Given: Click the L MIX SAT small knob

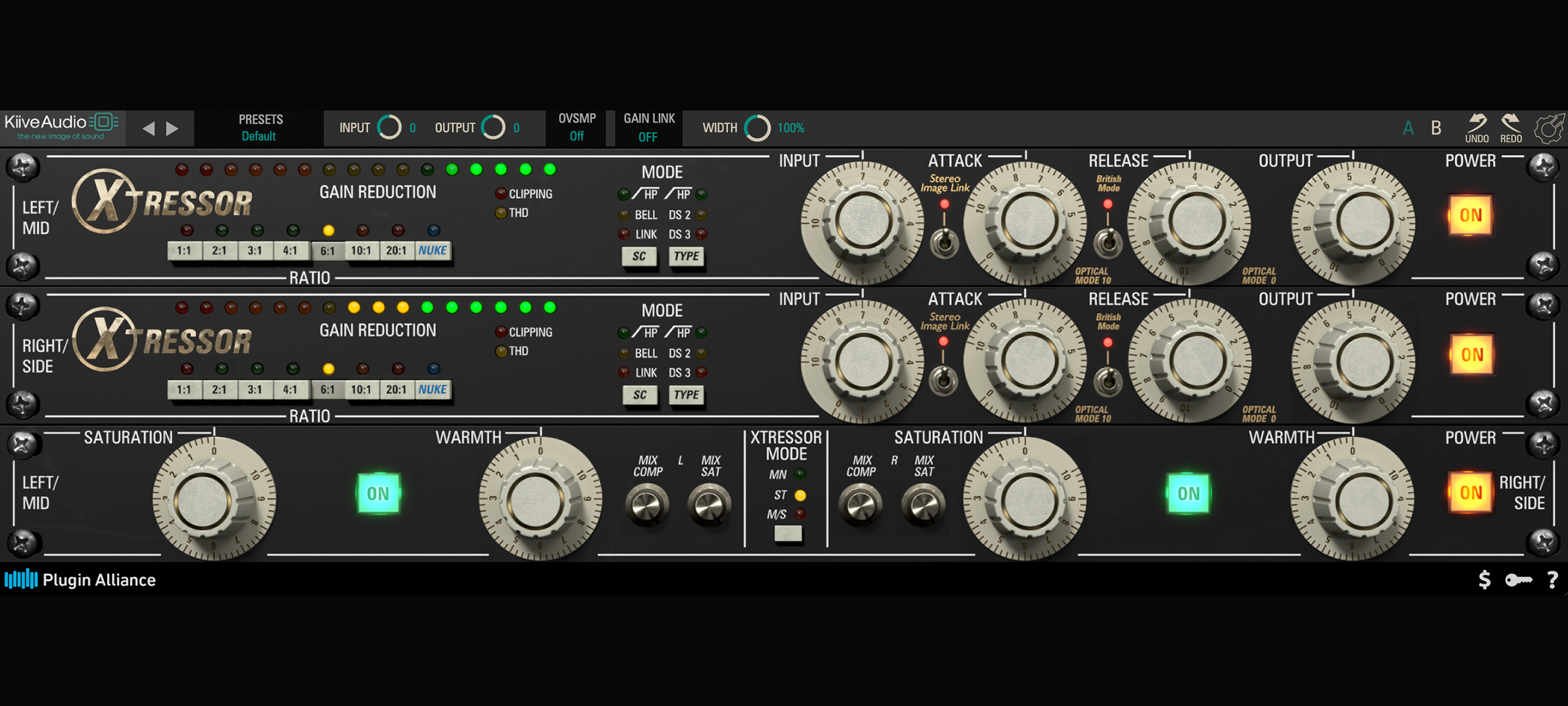Looking at the screenshot, I should coord(710,505).
